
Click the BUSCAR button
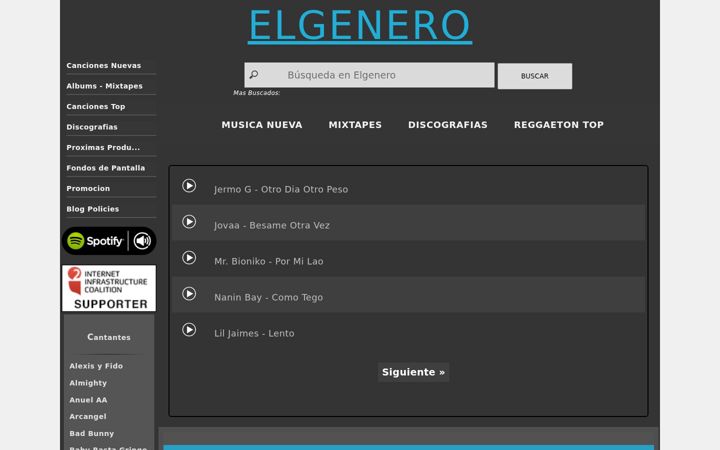coord(534,76)
